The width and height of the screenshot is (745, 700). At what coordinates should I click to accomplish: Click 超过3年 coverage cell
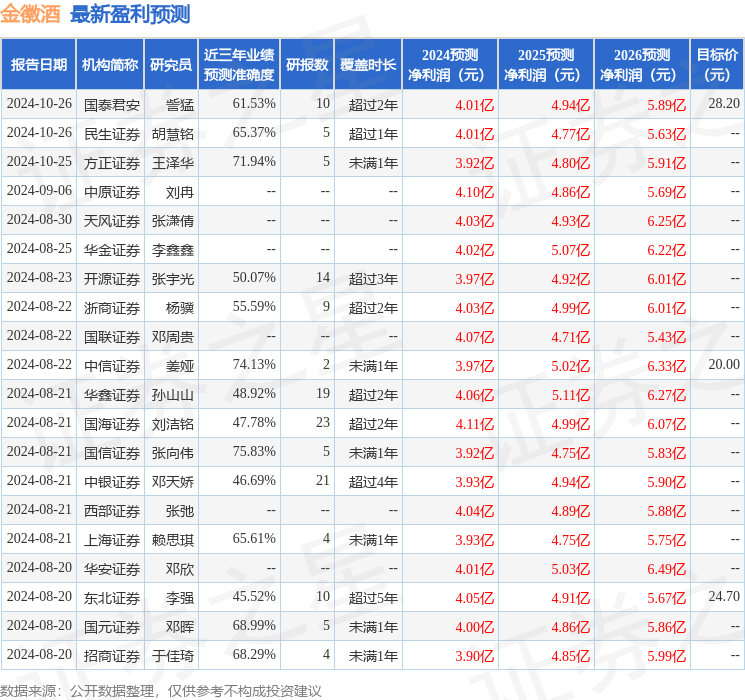click(x=373, y=279)
